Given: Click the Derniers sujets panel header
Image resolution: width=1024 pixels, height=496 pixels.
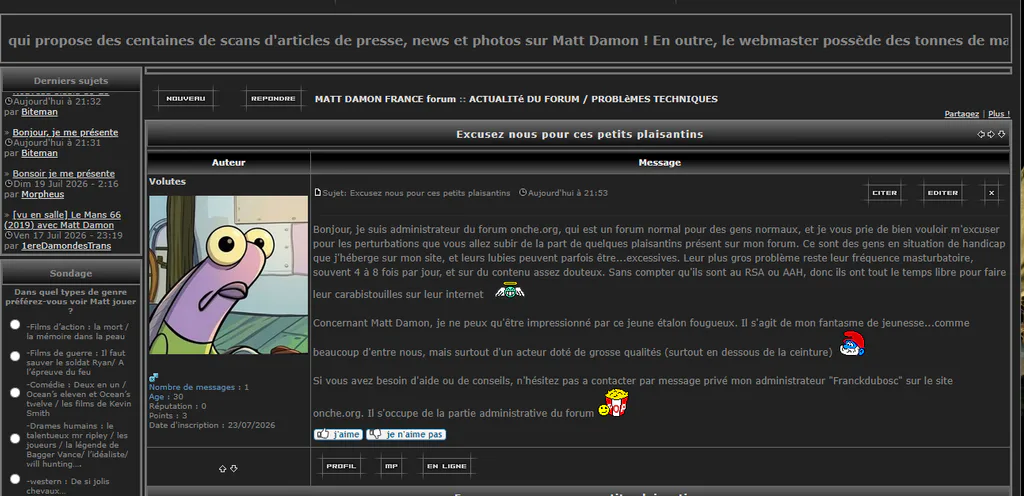Looking at the screenshot, I should click(71, 81).
